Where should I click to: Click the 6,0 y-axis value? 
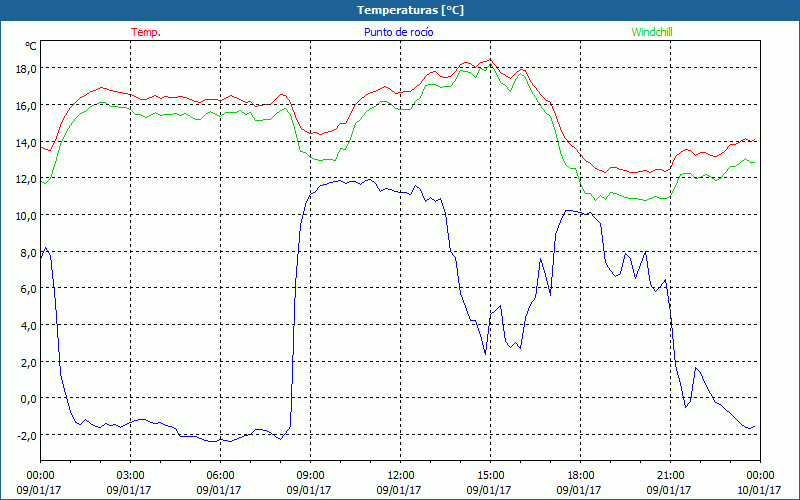(x=28, y=289)
